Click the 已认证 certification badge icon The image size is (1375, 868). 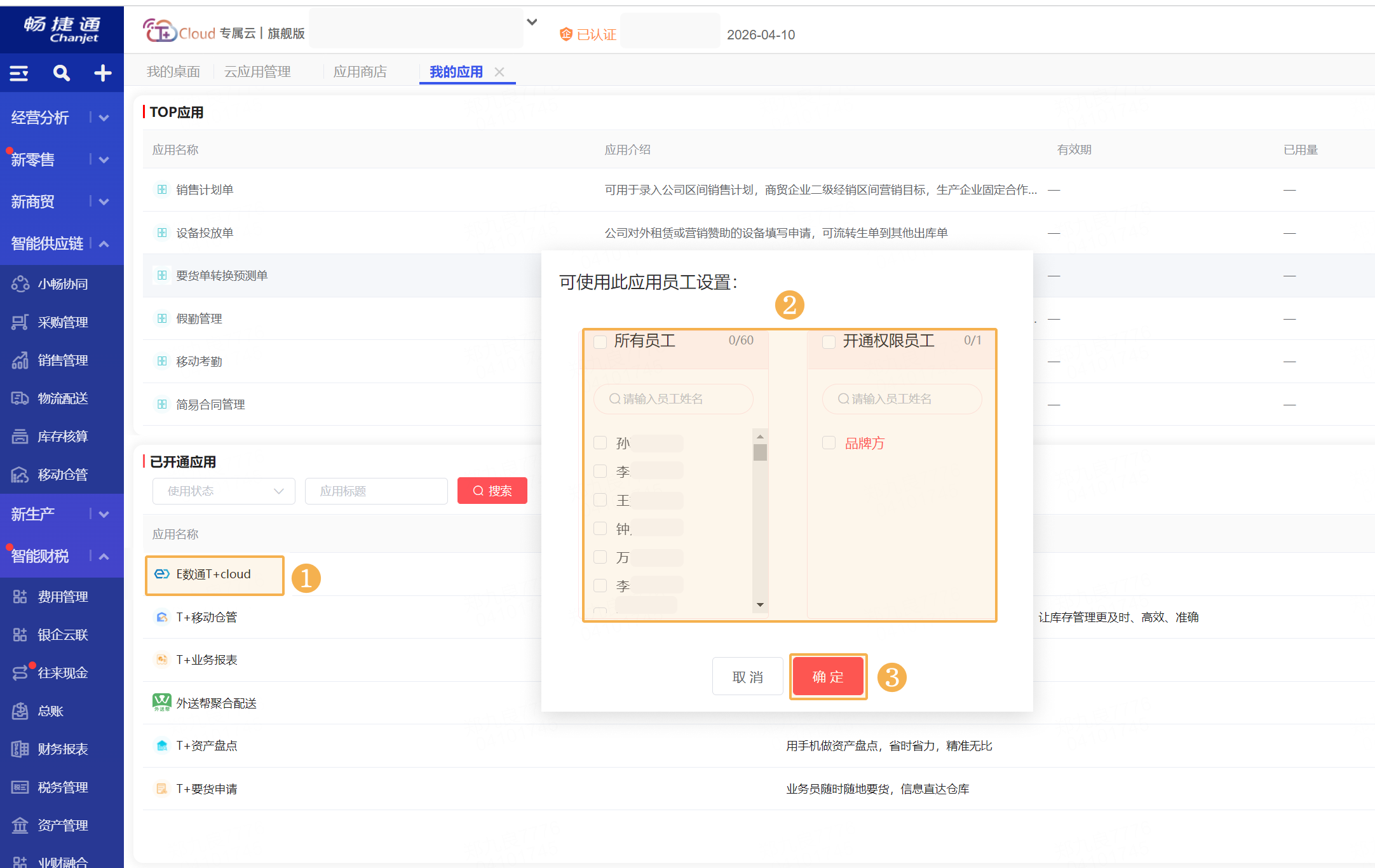pos(566,34)
